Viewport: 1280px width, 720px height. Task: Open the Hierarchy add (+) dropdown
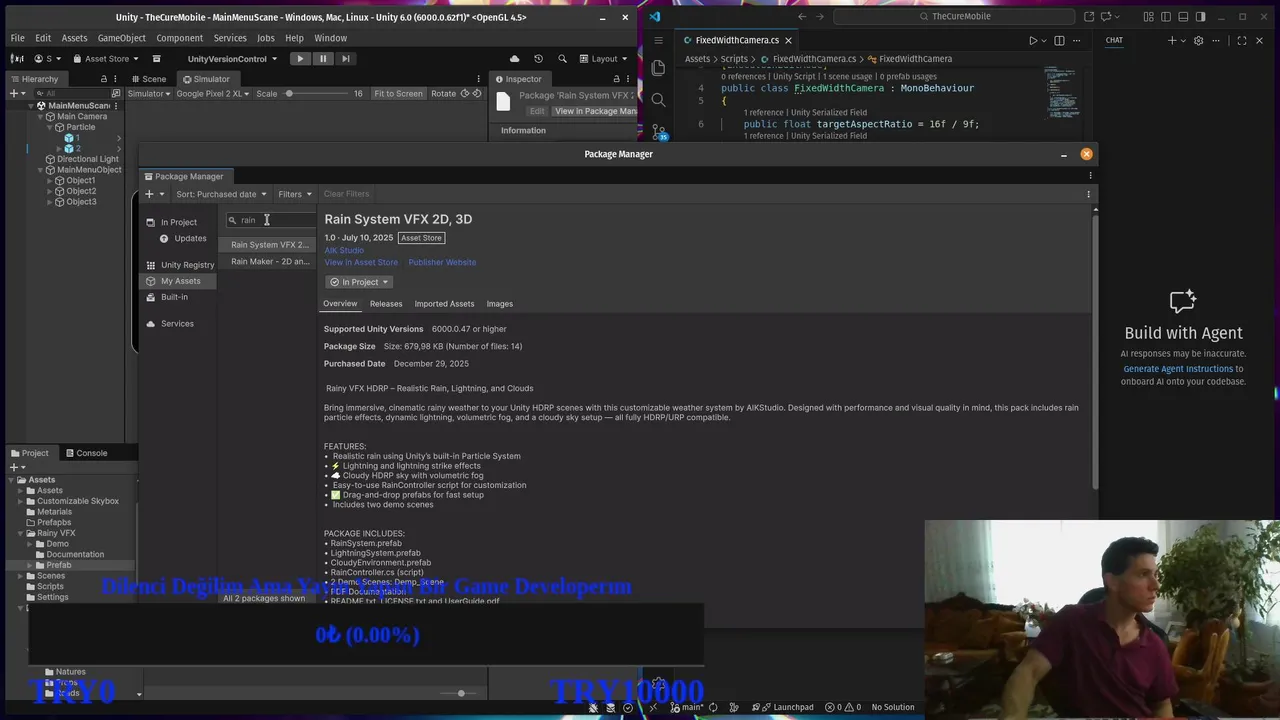coord(18,93)
